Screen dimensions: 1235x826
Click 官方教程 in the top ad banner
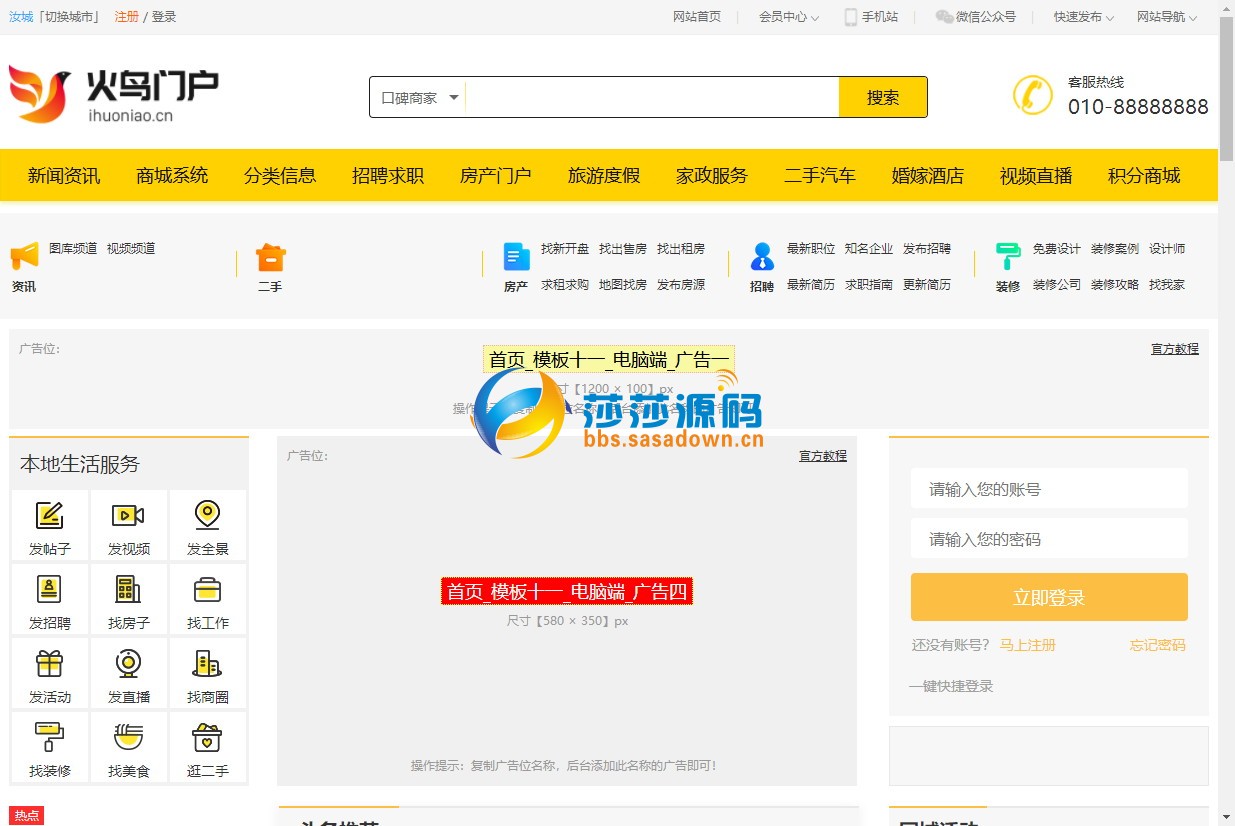(1175, 349)
